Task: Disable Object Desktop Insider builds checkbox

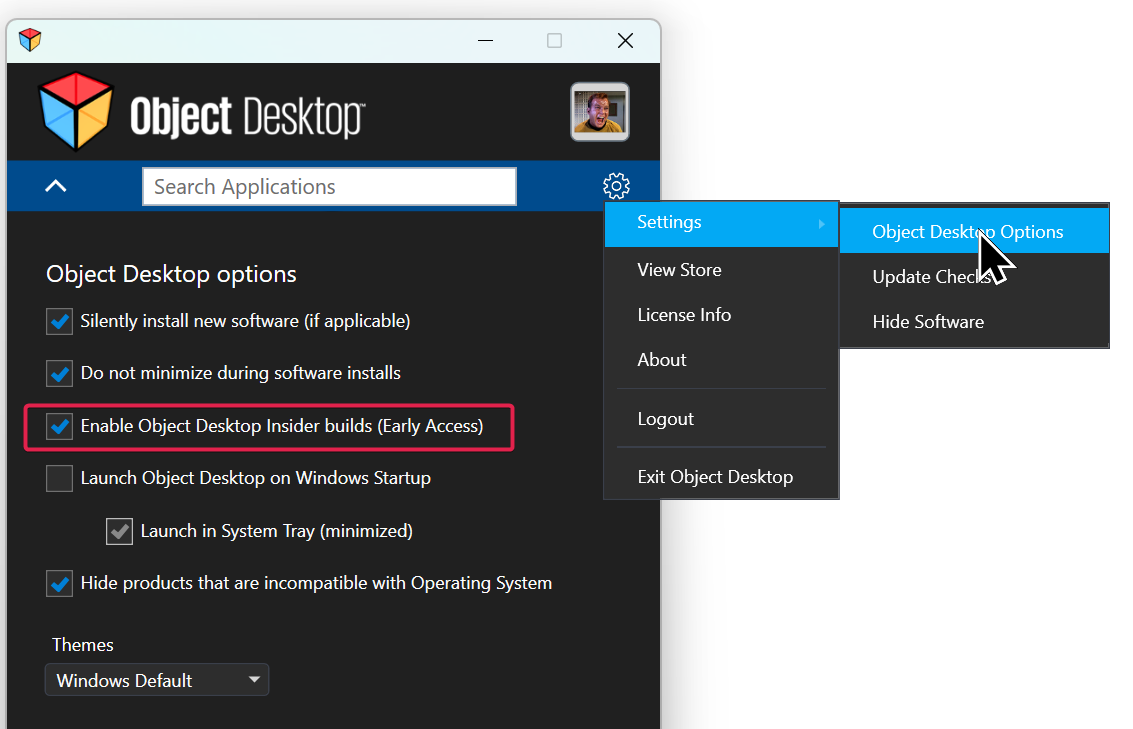Action: click(60, 426)
